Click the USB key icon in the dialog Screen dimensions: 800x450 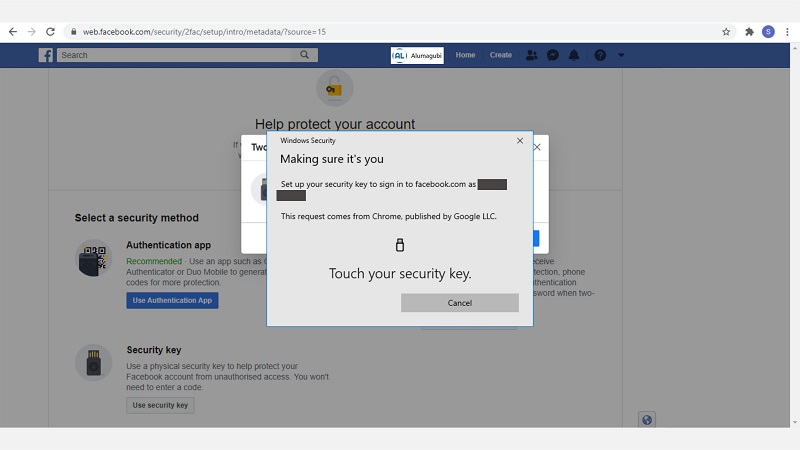coord(400,245)
